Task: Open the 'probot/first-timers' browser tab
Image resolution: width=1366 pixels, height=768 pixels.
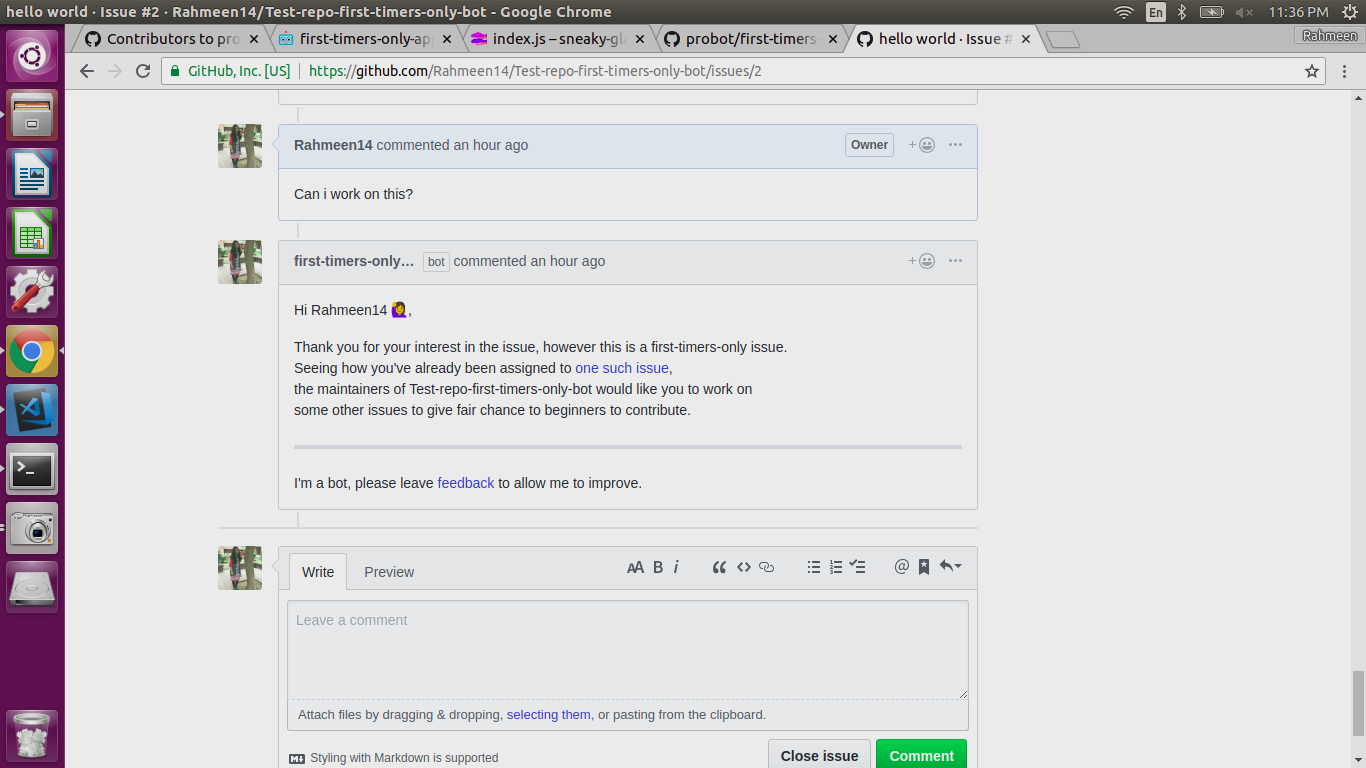Action: 752,39
